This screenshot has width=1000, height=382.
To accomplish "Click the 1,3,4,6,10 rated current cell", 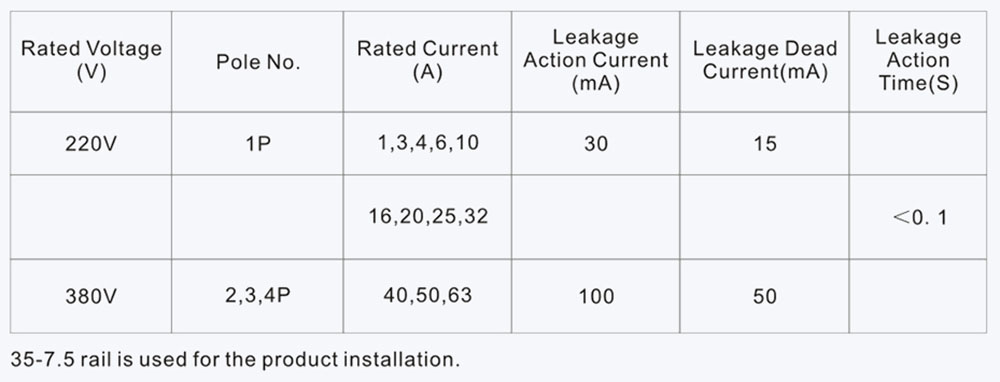I will click(x=427, y=143).
